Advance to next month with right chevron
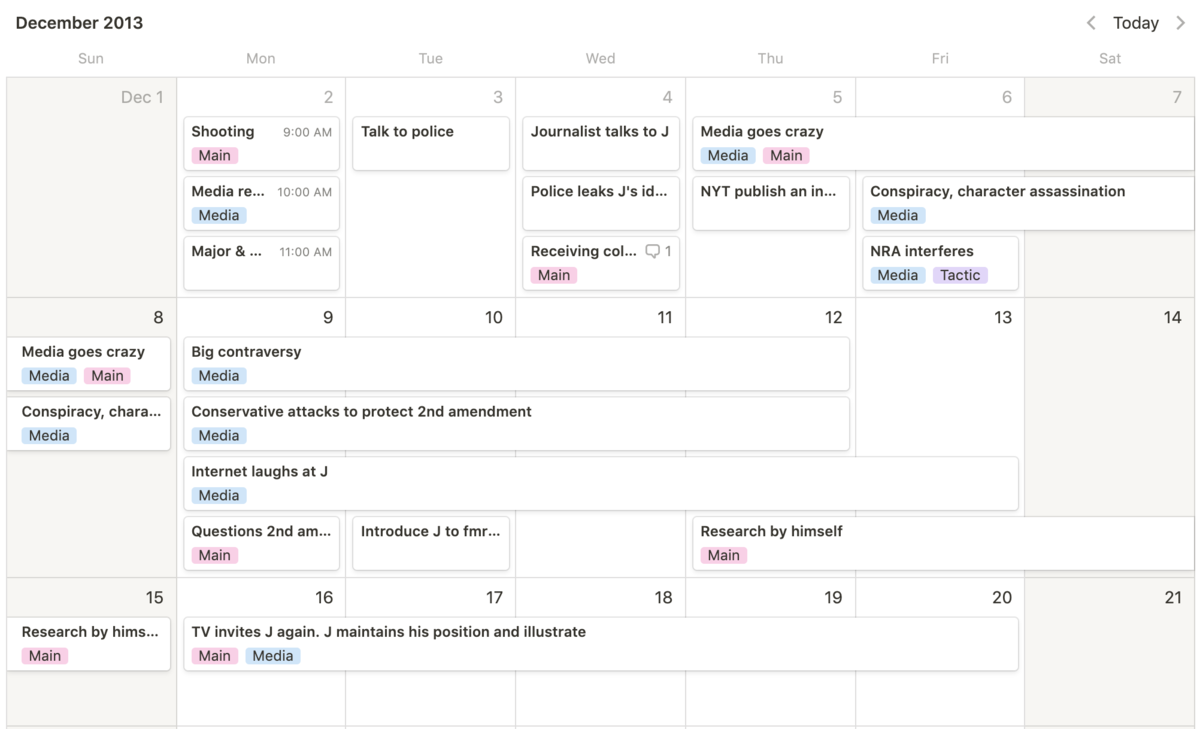The height and width of the screenshot is (729, 1200). 1180,23
